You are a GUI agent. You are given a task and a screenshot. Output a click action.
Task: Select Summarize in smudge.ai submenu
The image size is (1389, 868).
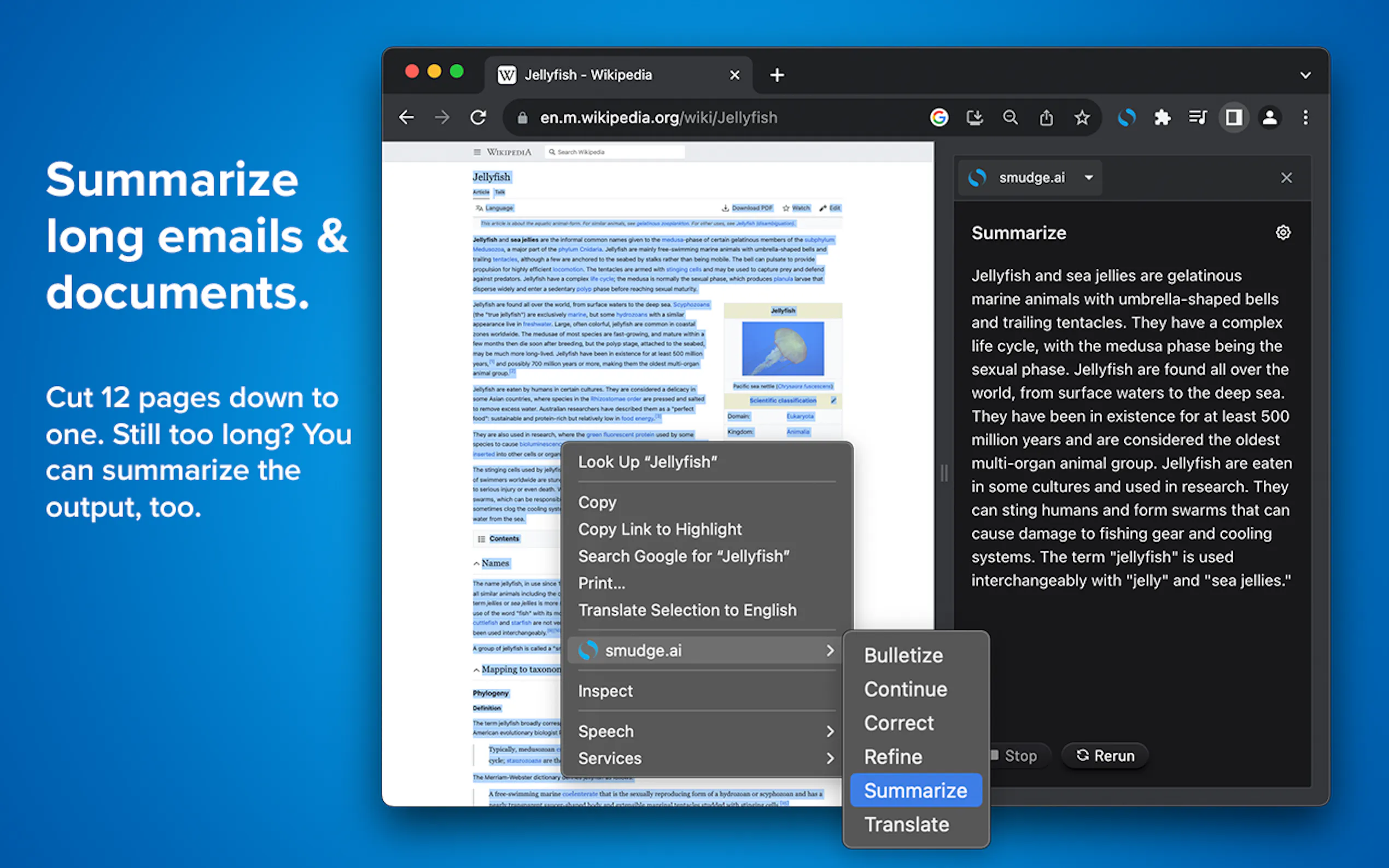click(915, 790)
